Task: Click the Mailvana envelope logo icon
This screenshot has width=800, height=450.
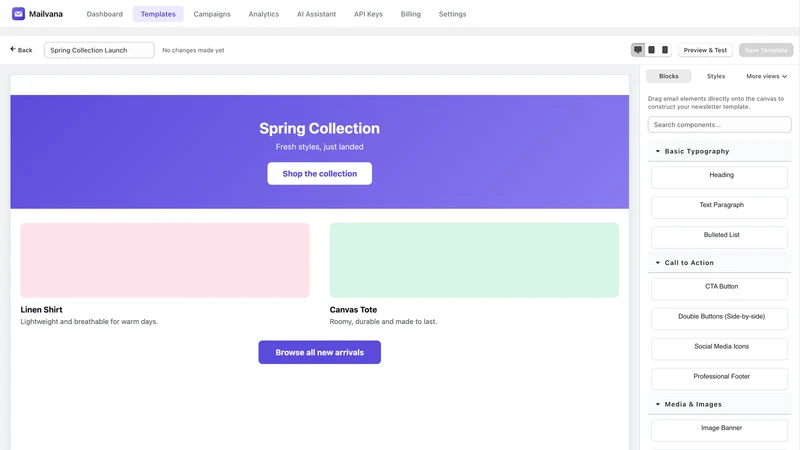Action: pyautogui.click(x=18, y=14)
